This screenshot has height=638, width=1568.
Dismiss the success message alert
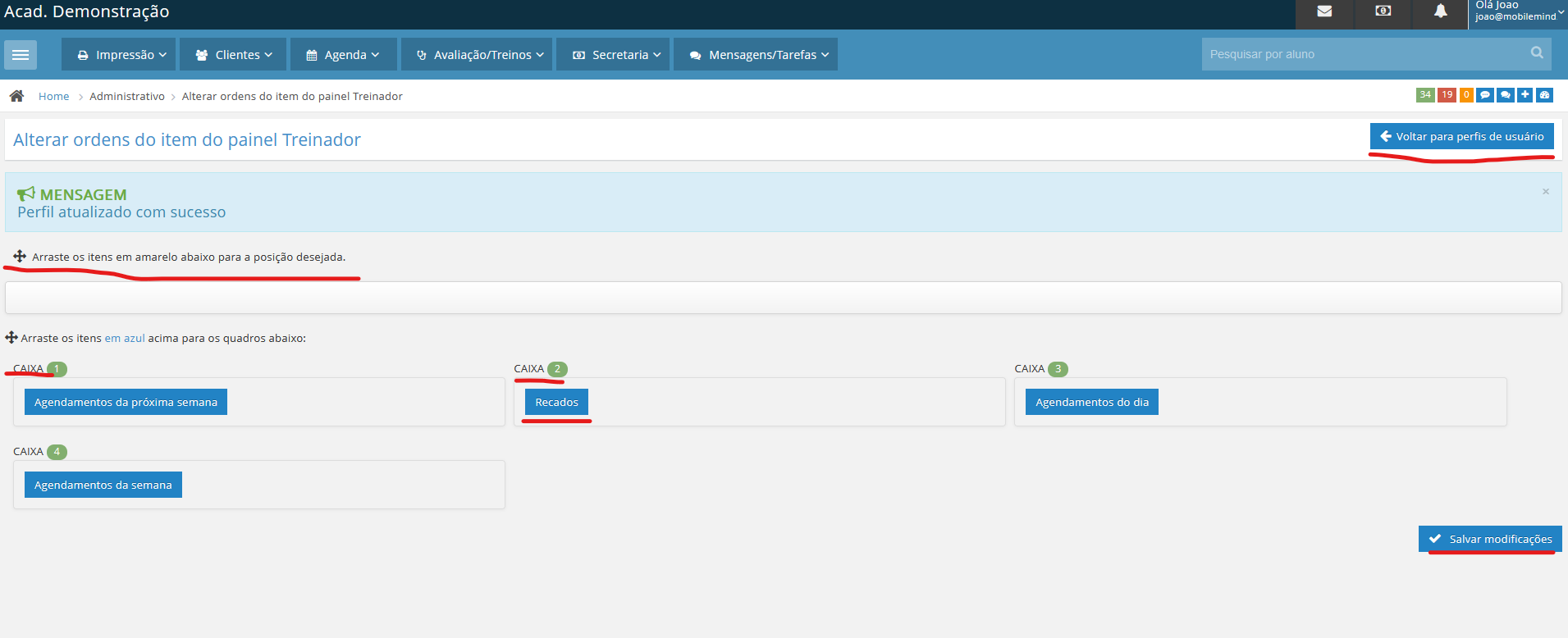coord(1545,192)
